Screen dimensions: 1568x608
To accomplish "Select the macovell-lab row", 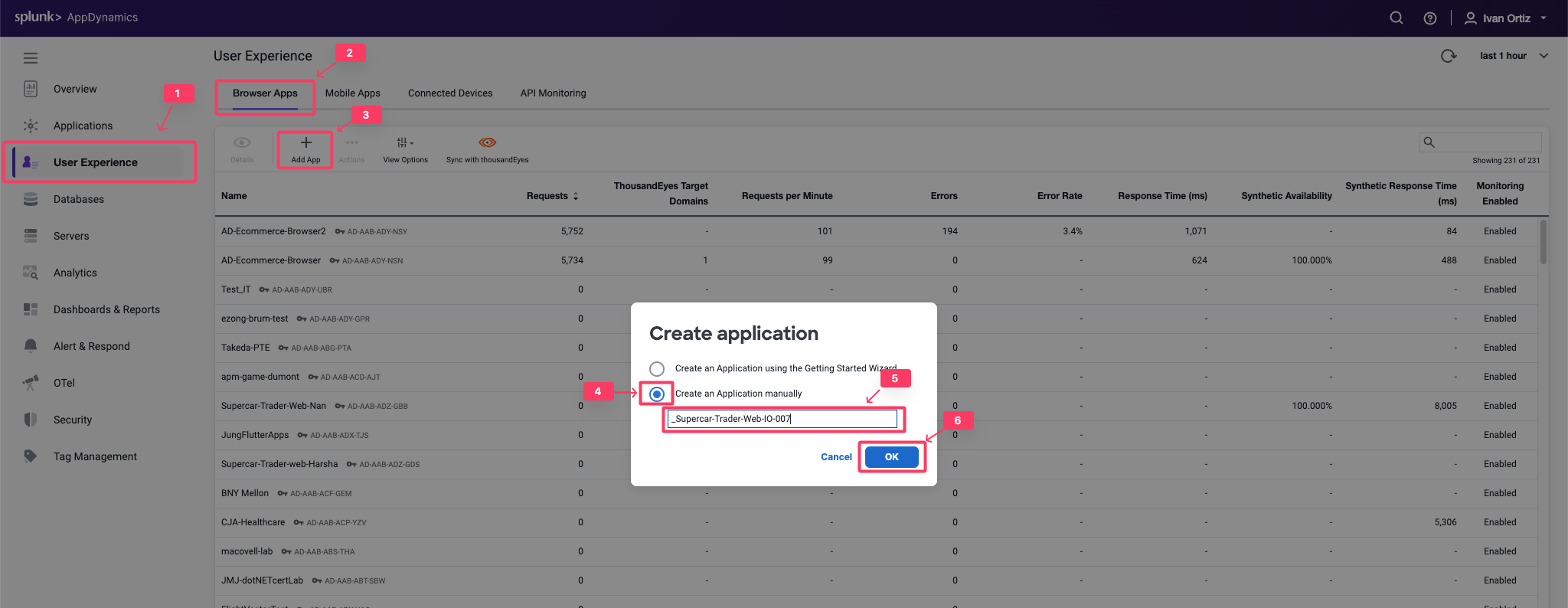I will (x=876, y=551).
